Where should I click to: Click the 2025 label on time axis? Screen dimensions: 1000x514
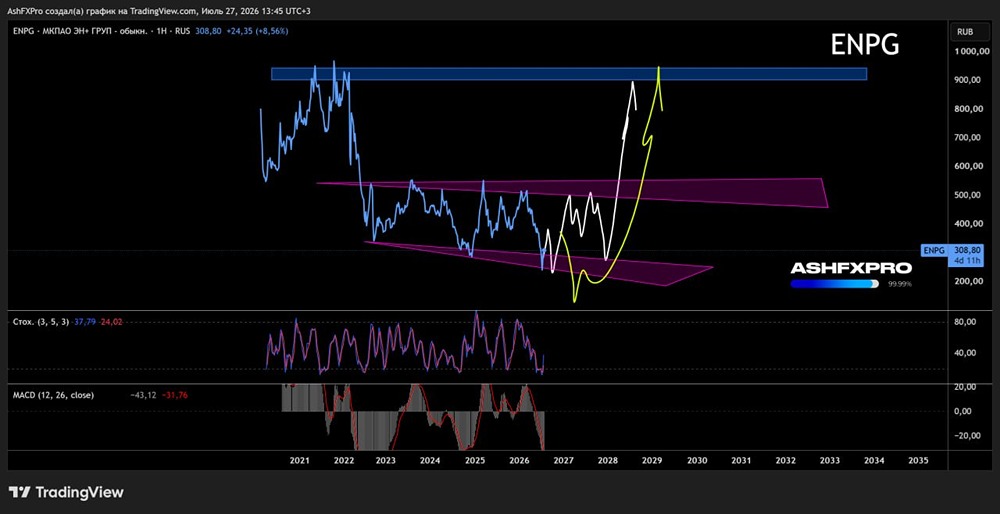pyautogui.click(x=474, y=460)
